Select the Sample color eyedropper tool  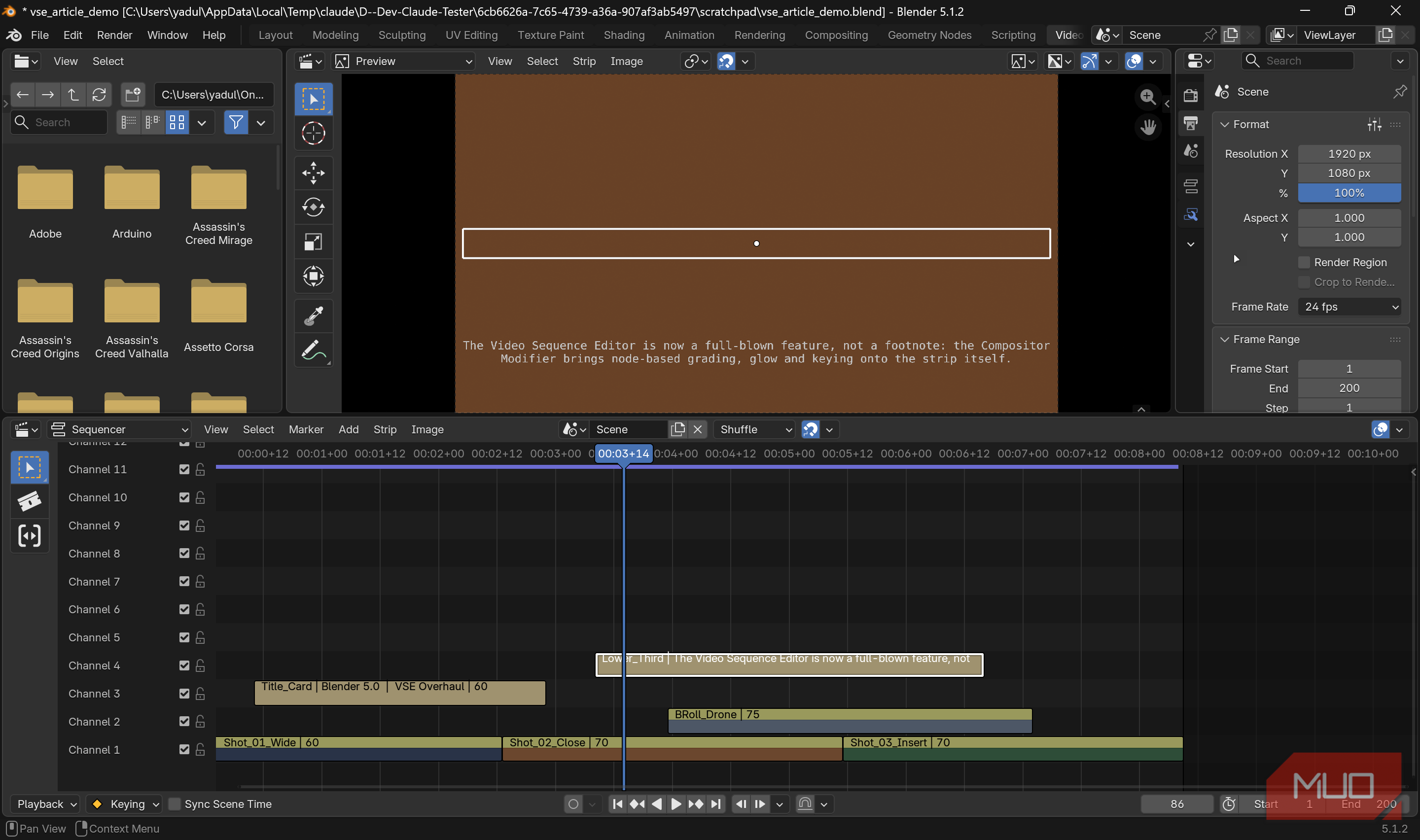point(313,316)
